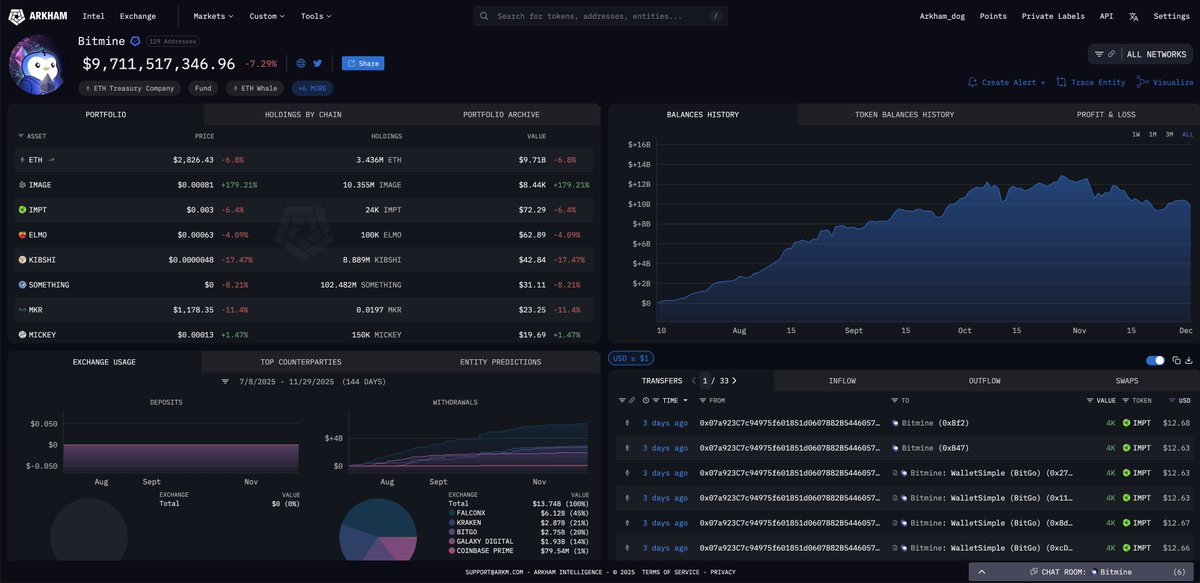Switch to Holdings By Chain tab
This screenshot has height=583, width=1200.
pyautogui.click(x=303, y=114)
